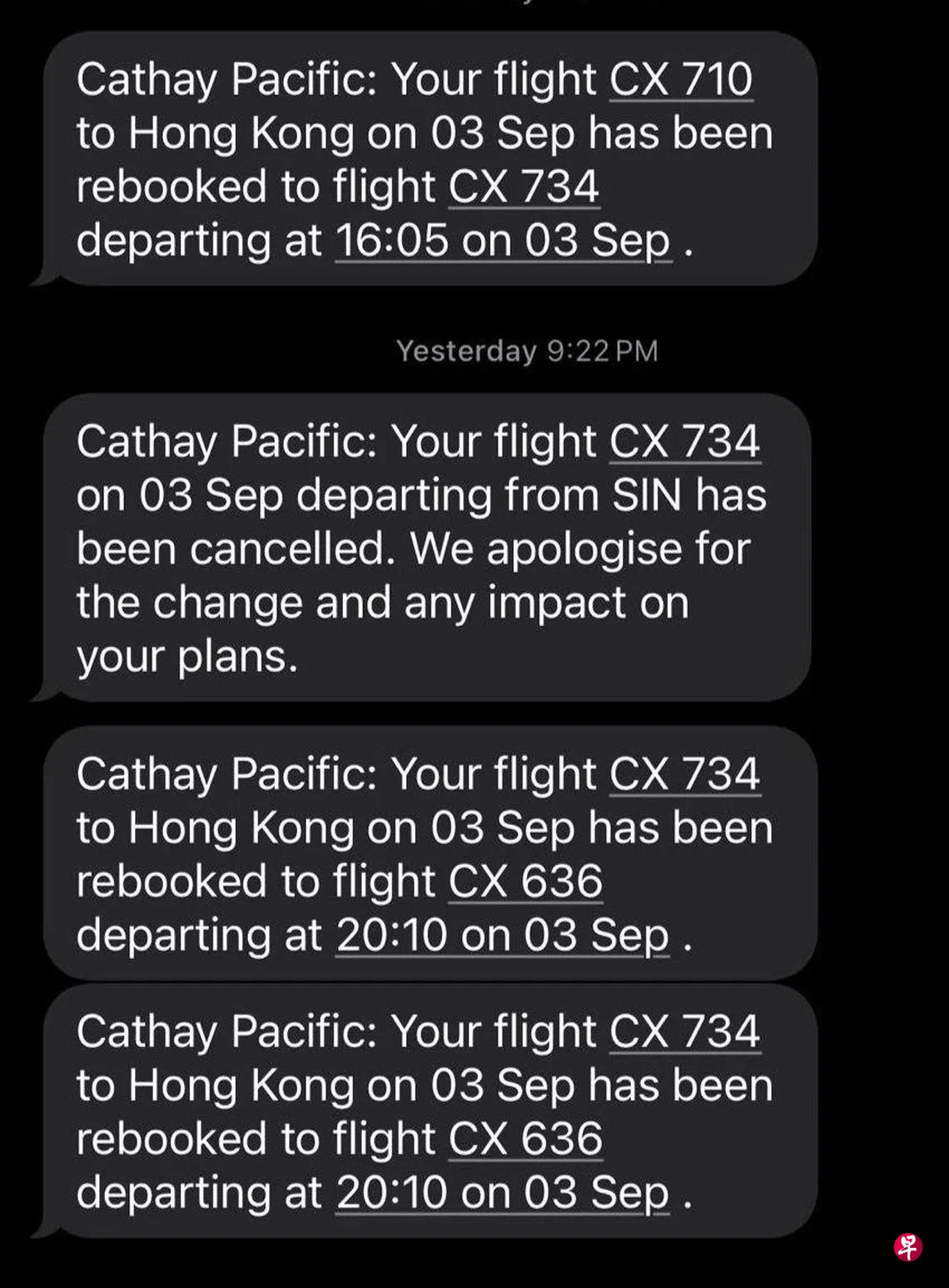Open CX 636 link in the last message

coord(525,1138)
